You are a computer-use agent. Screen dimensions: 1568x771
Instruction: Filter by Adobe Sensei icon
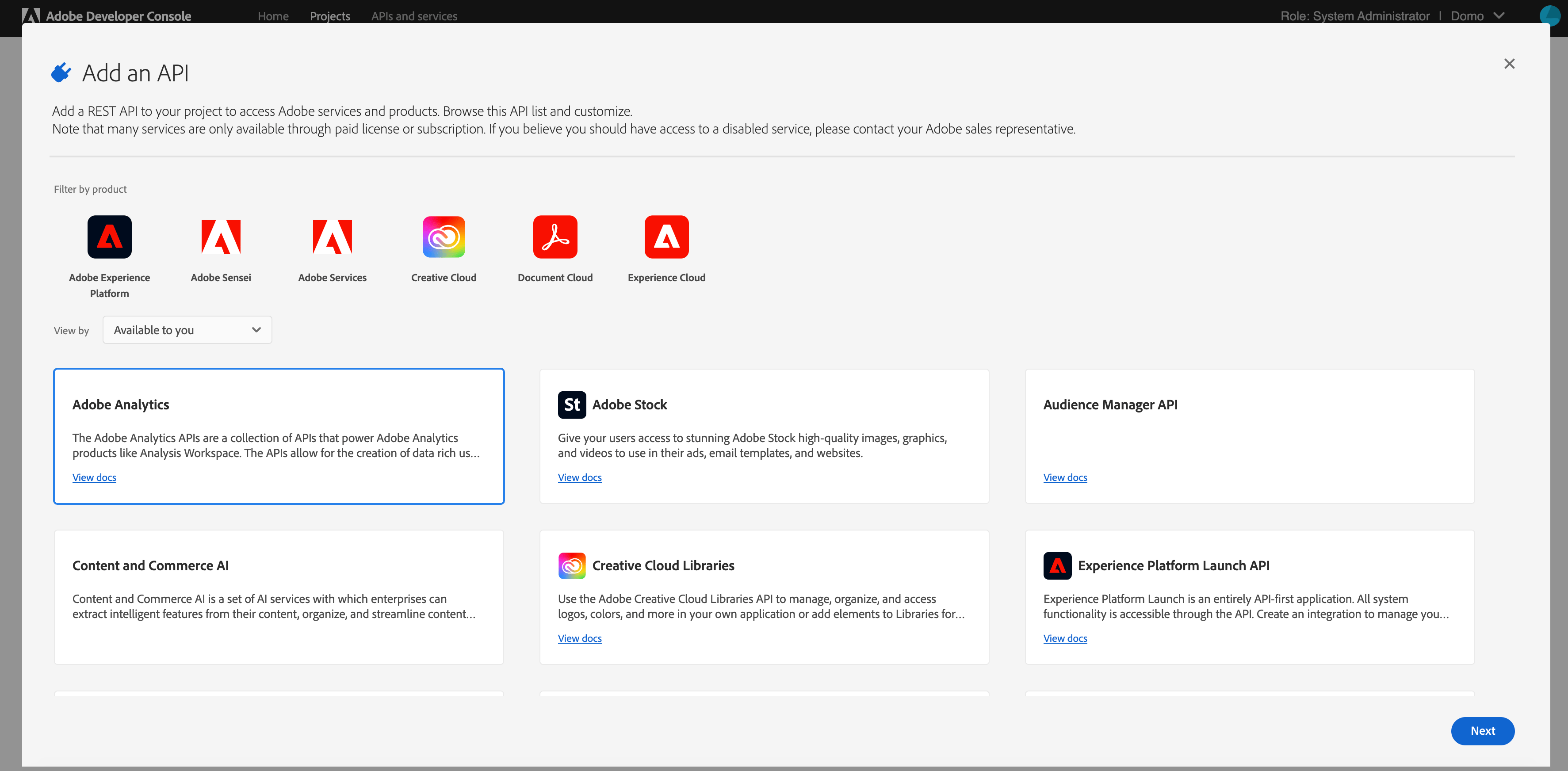[221, 237]
